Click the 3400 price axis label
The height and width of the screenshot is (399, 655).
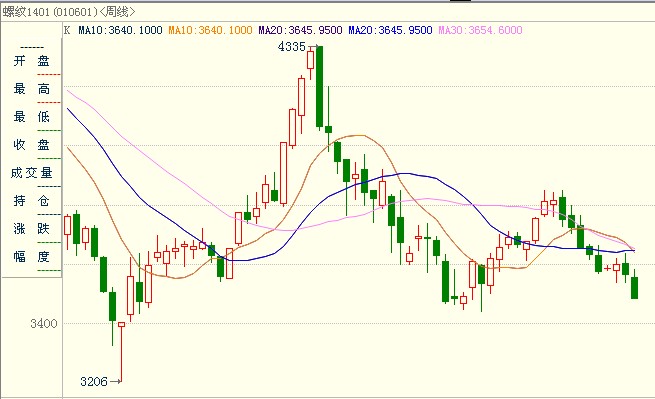43,323
